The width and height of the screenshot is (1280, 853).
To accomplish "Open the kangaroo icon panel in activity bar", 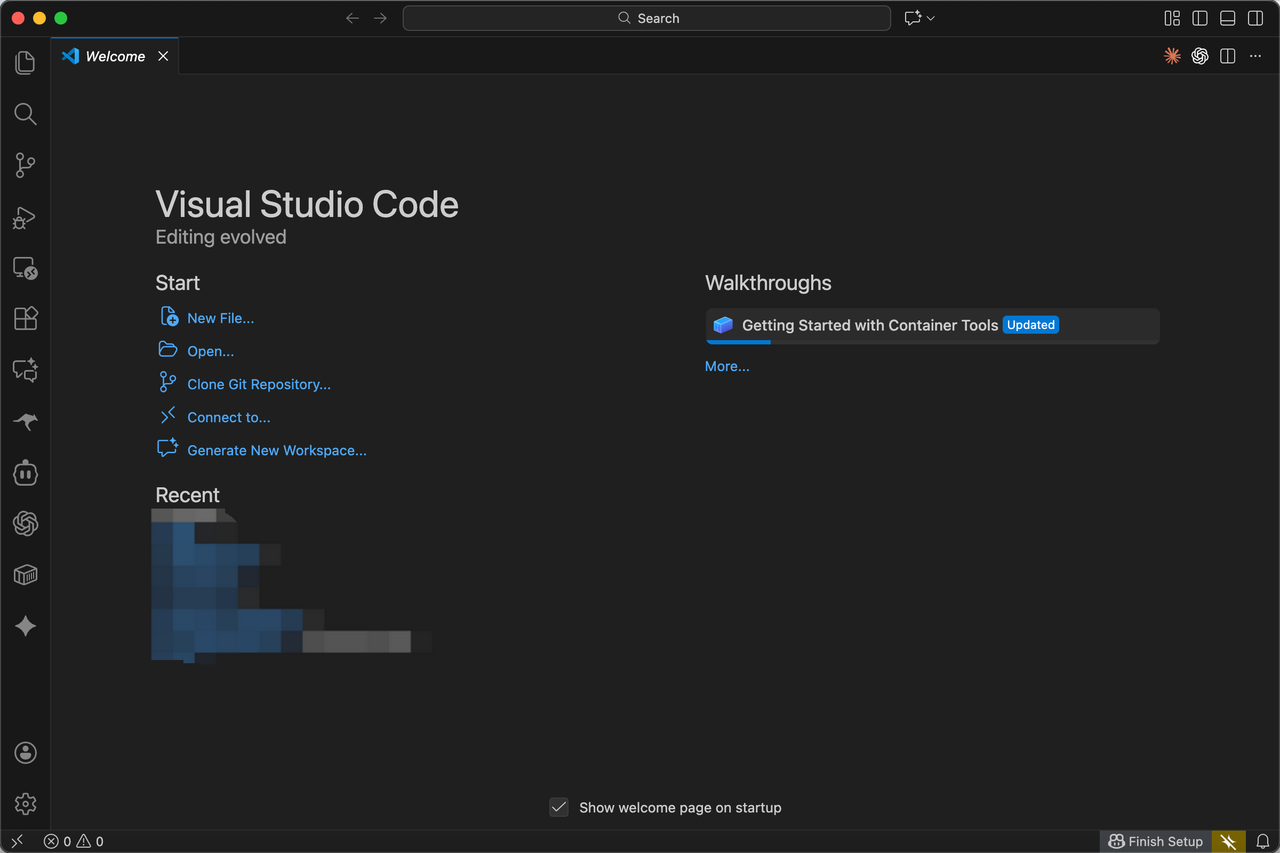I will coord(25,422).
